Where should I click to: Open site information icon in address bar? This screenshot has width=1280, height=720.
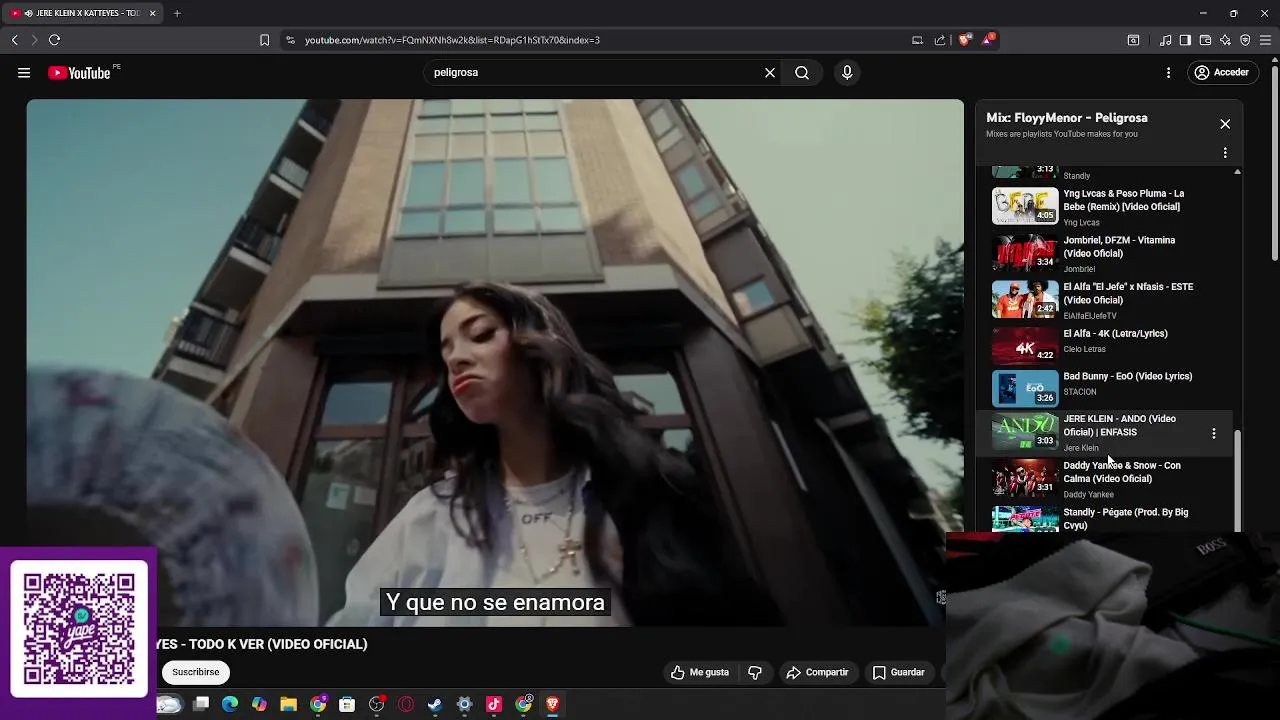(x=290, y=40)
